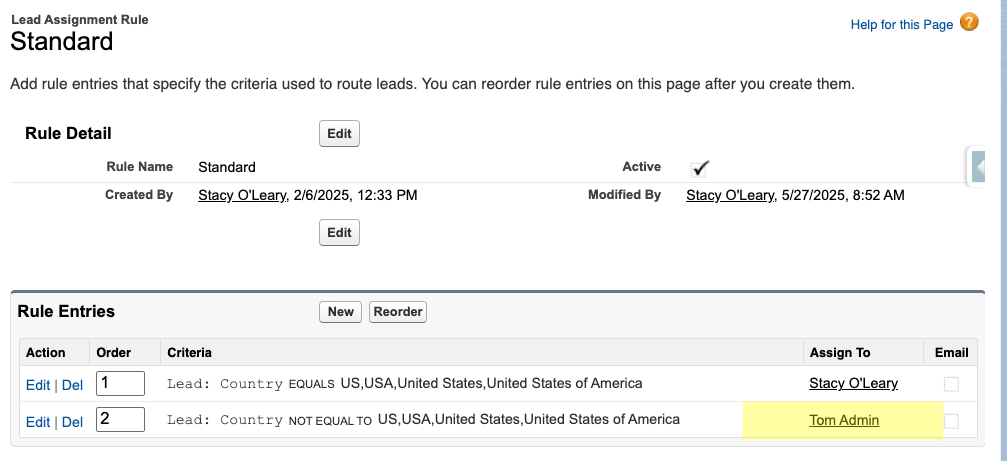Open Stacy O'Leary link in Created By
Viewport: 1007px width, 461px height.
click(244, 195)
